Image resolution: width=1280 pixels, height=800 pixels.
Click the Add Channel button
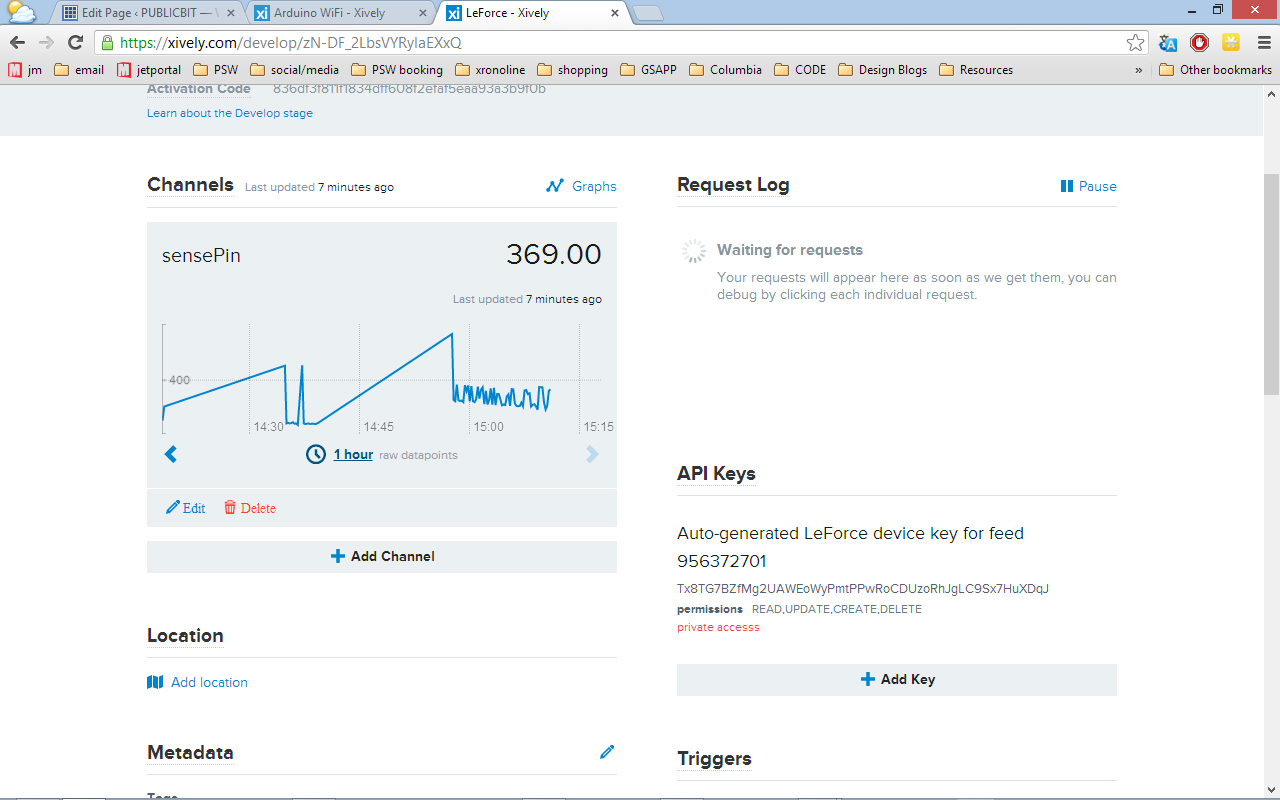click(382, 556)
